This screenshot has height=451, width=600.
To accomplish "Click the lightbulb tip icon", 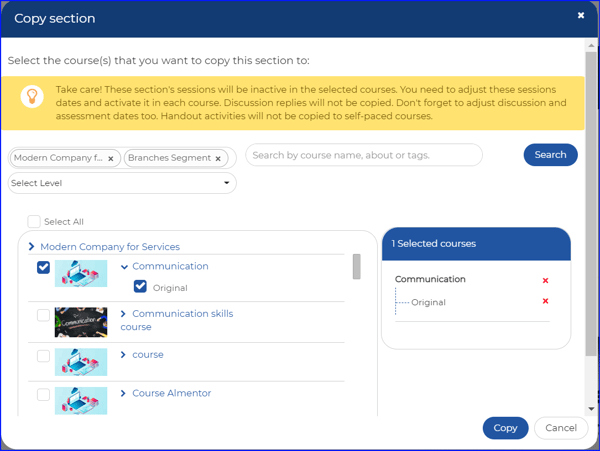I will [x=32, y=96].
